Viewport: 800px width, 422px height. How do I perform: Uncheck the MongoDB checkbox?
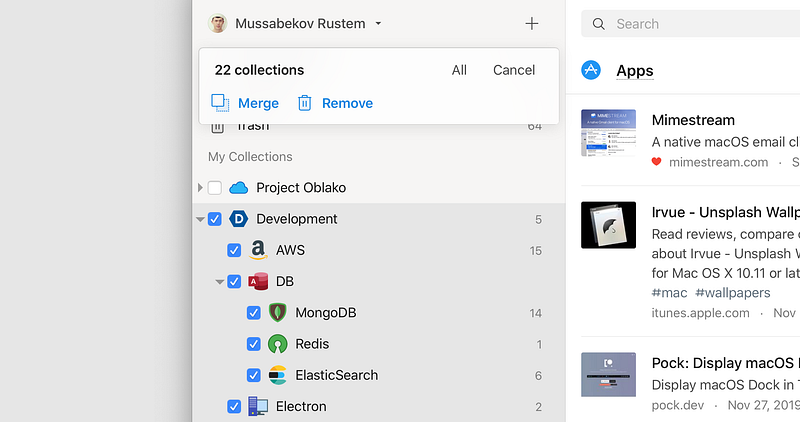254,313
